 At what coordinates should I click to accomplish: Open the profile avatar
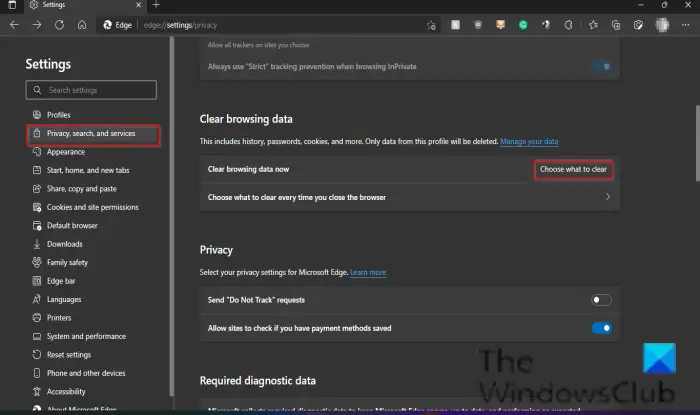click(x=662, y=25)
